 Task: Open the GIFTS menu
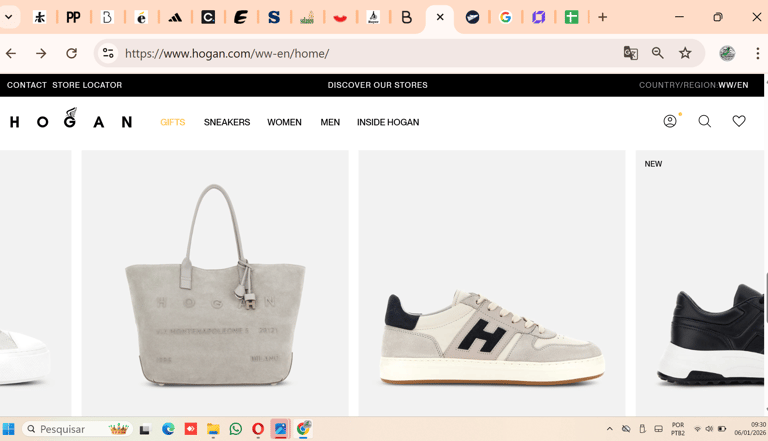pyautogui.click(x=172, y=122)
